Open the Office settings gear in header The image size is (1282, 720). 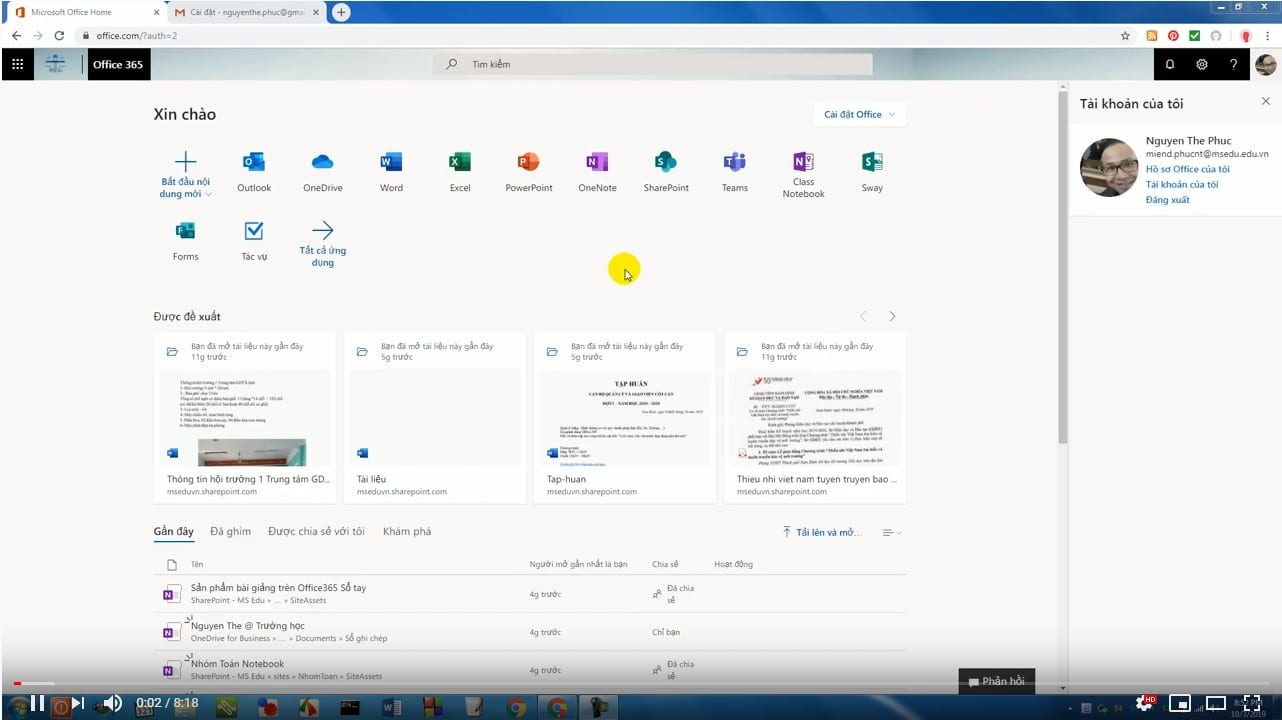[x=1202, y=64]
